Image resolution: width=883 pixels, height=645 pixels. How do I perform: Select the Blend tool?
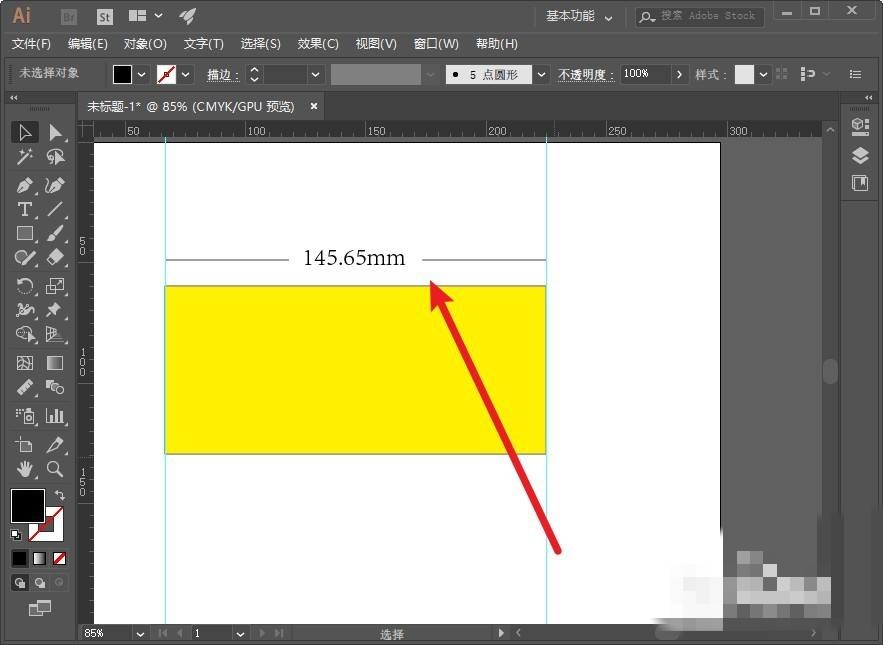tap(55, 388)
